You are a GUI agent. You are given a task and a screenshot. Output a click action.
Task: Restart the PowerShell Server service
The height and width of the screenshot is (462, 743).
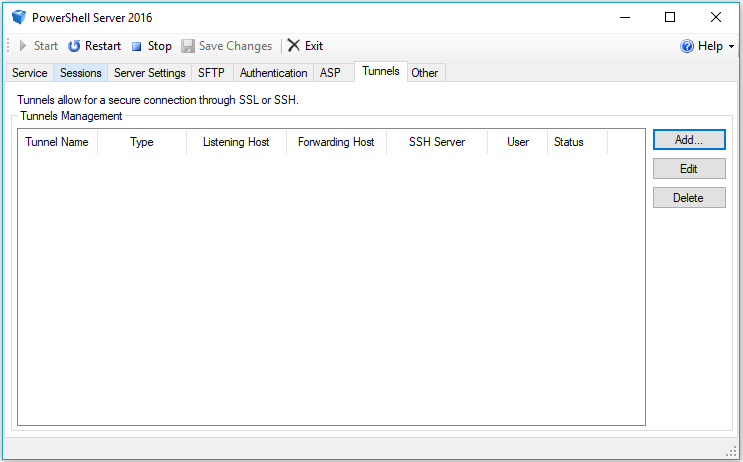tap(94, 46)
